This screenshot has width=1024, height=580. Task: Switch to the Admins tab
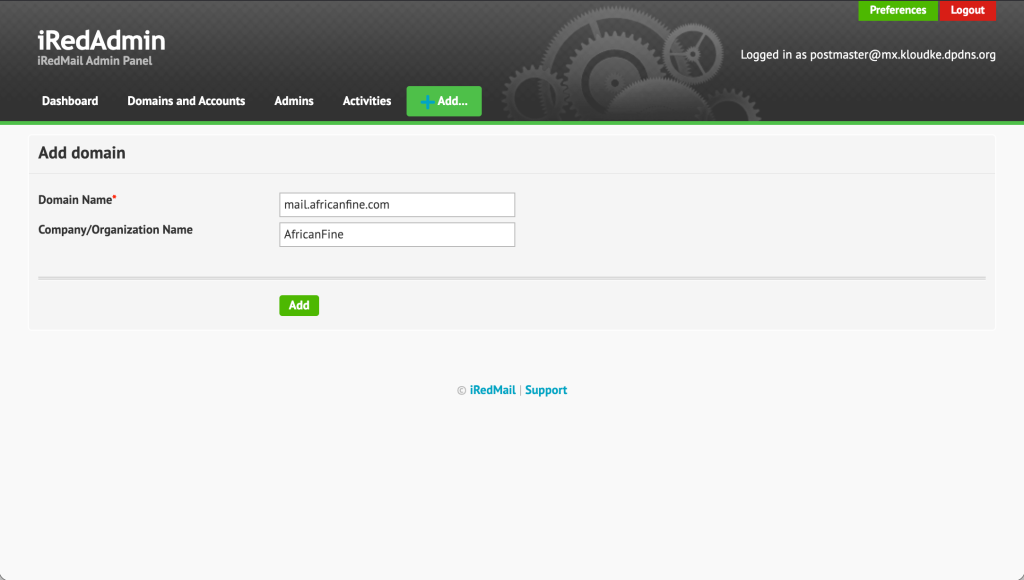(x=294, y=101)
